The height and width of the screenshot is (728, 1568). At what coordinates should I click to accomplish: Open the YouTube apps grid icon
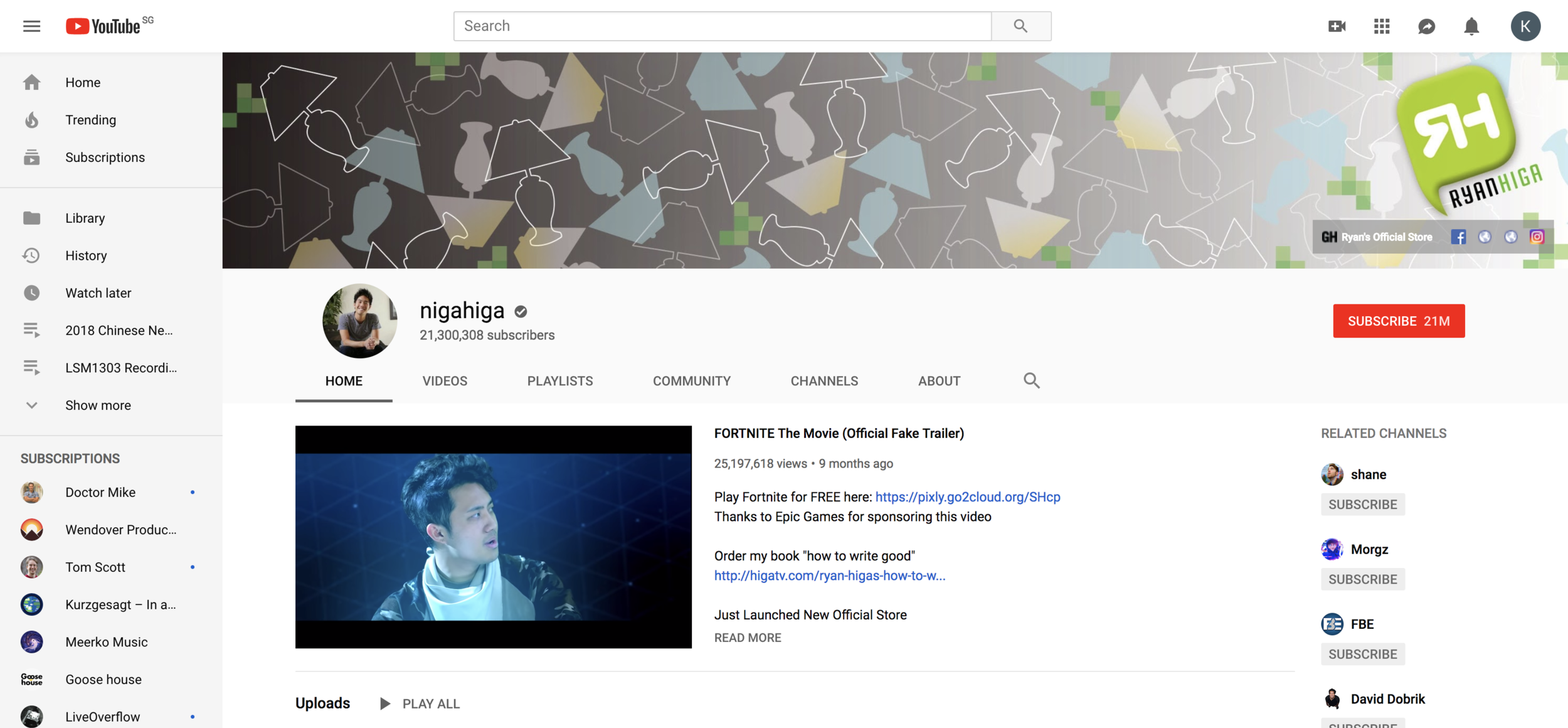click(1382, 26)
